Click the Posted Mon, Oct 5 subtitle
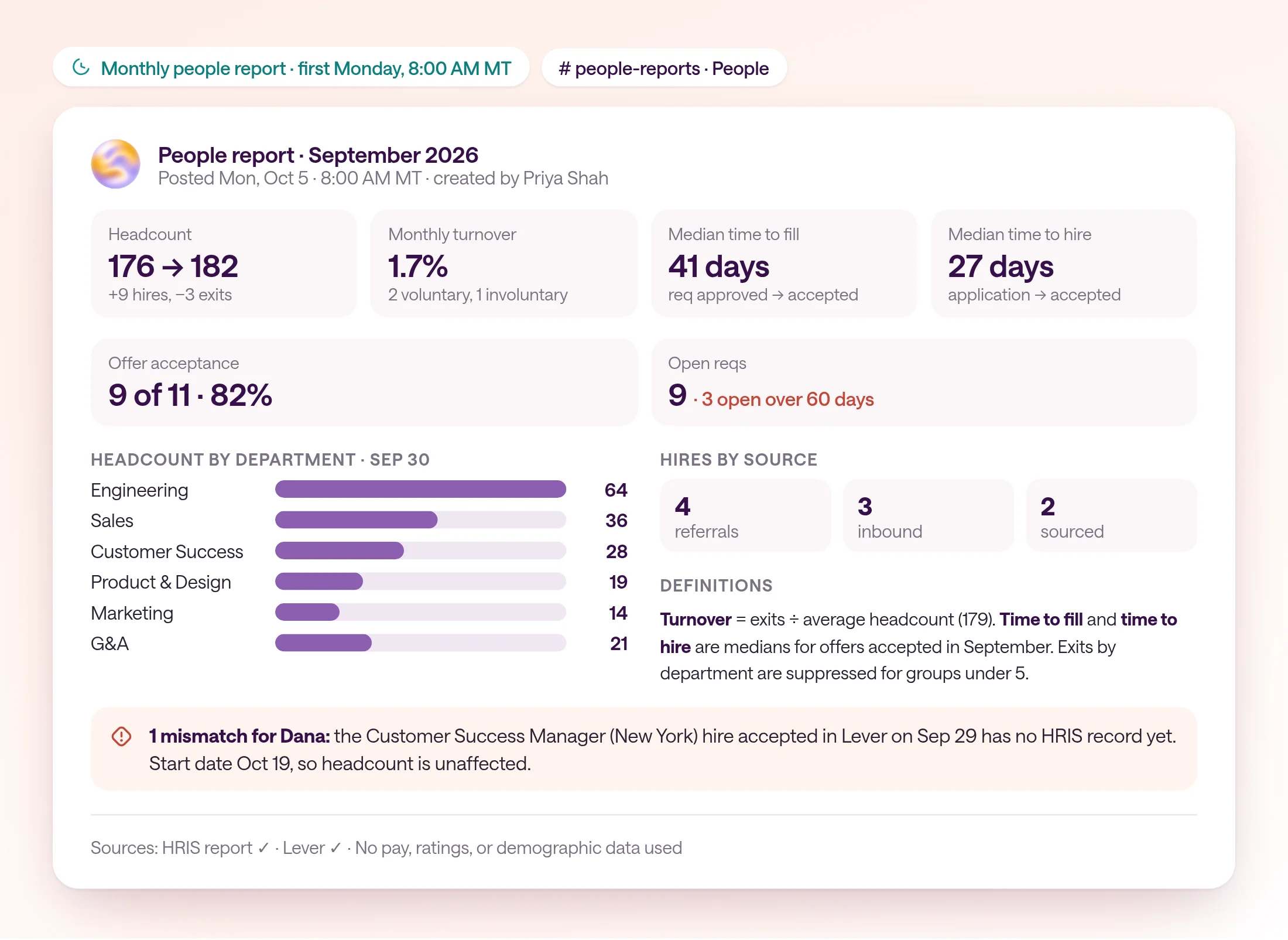This screenshot has width=1288, height=940. pos(383,178)
